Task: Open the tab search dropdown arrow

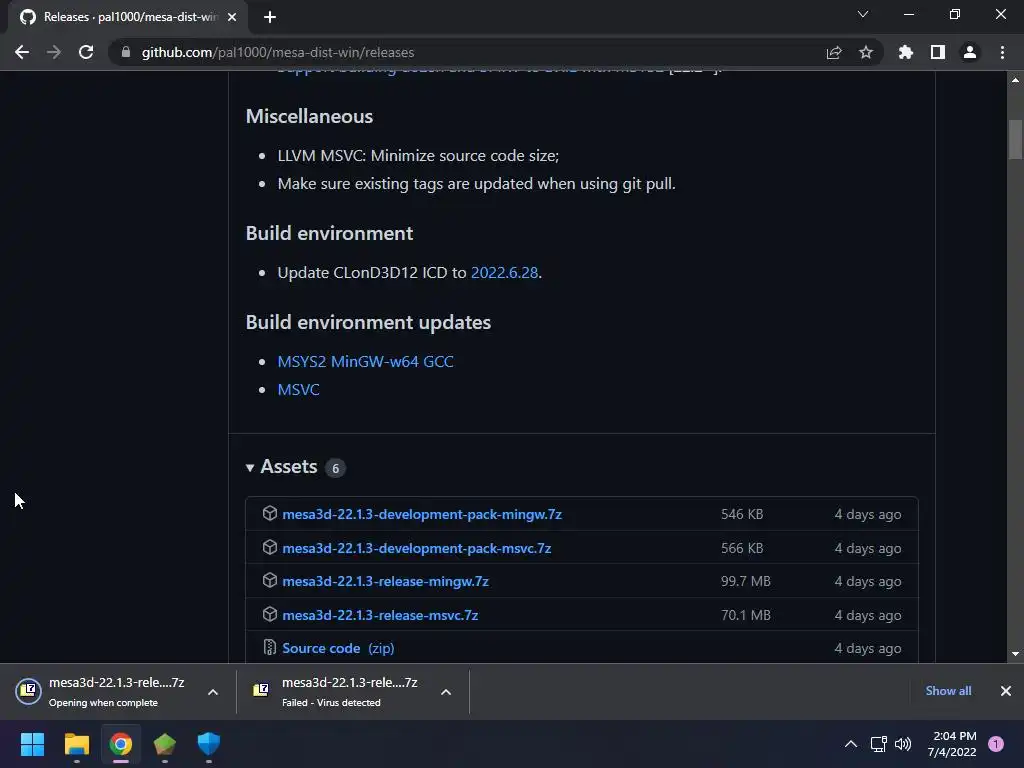Action: pyautogui.click(x=863, y=14)
